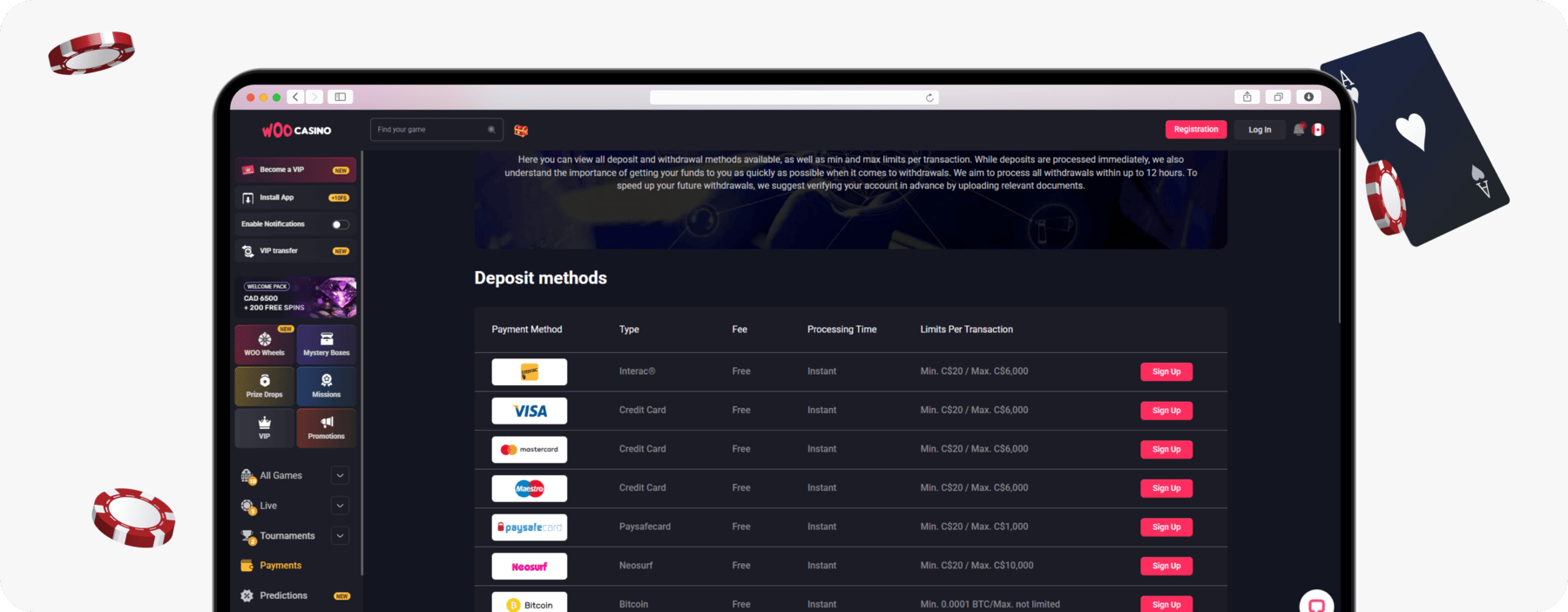
Task: Toggle the browser sidebar icon
Action: point(341,97)
